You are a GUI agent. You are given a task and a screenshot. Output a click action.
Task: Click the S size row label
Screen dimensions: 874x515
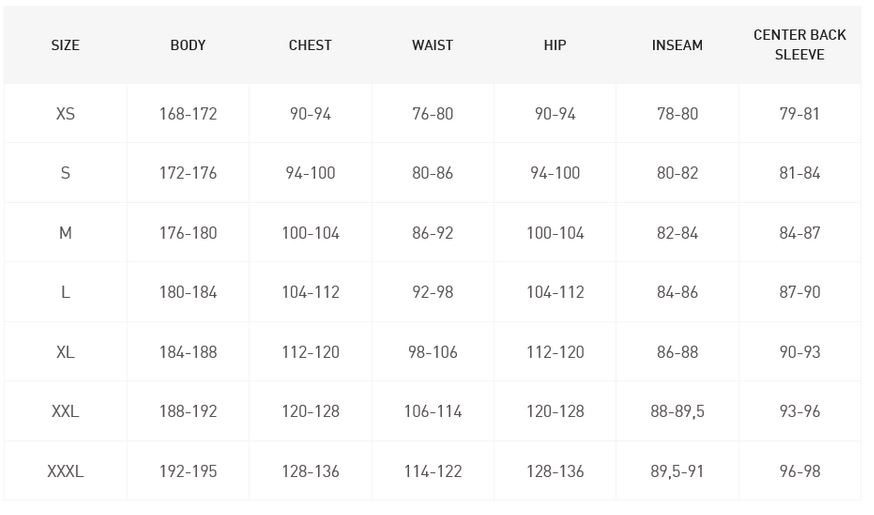pos(65,173)
